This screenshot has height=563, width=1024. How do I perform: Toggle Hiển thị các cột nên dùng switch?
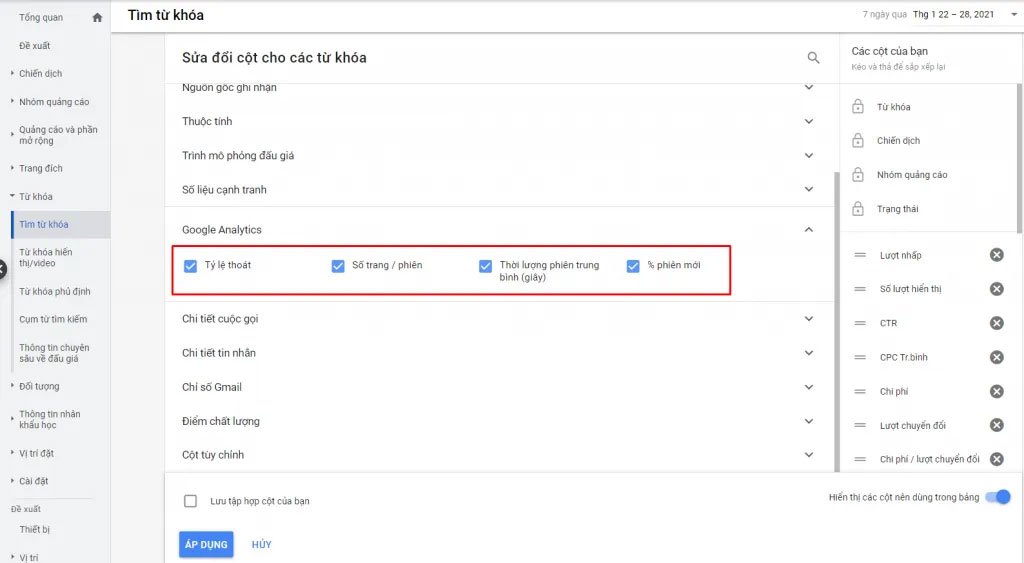point(998,497)
